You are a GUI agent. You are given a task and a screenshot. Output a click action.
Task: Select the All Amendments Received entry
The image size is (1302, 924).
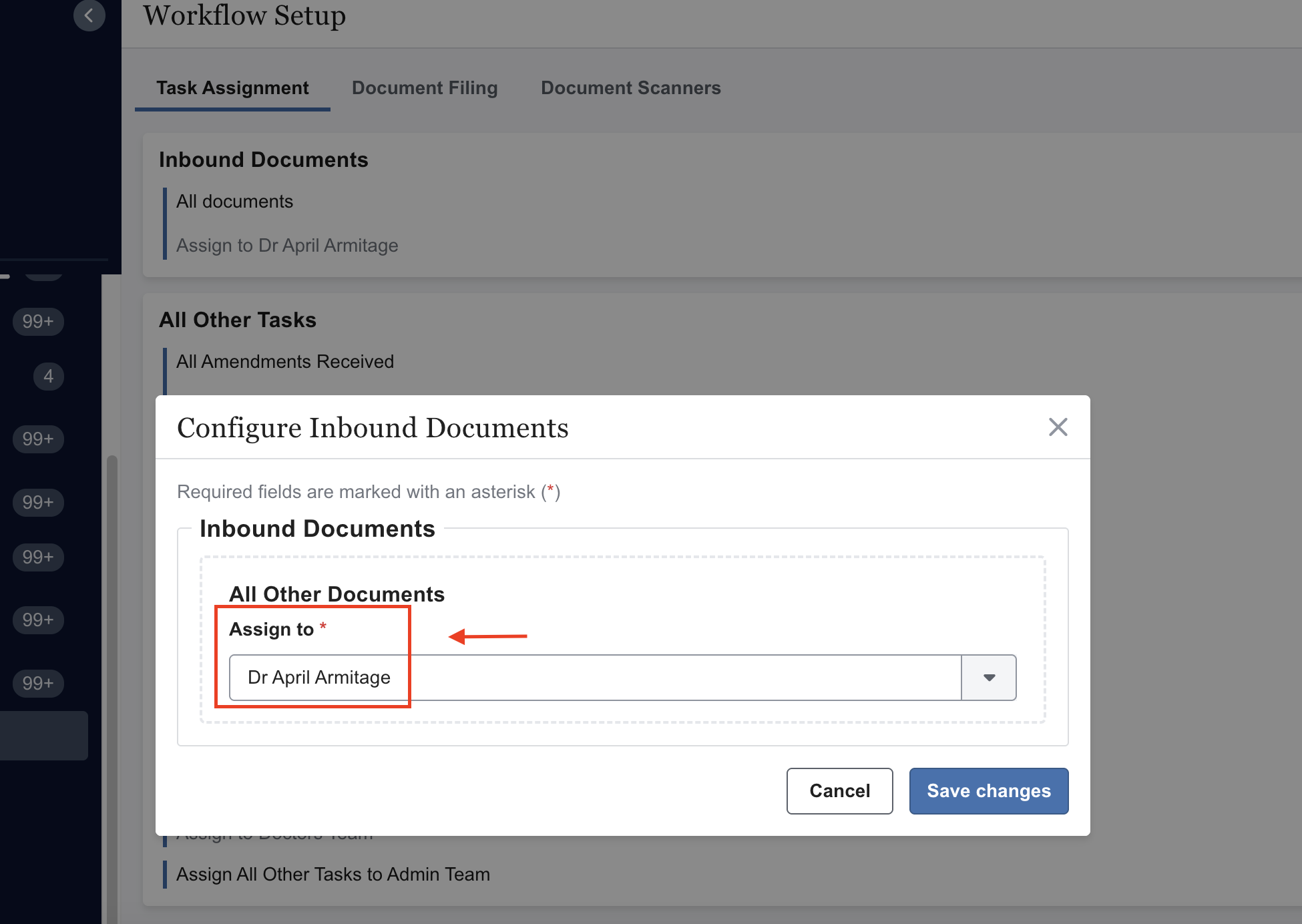[x=285, y=362]
